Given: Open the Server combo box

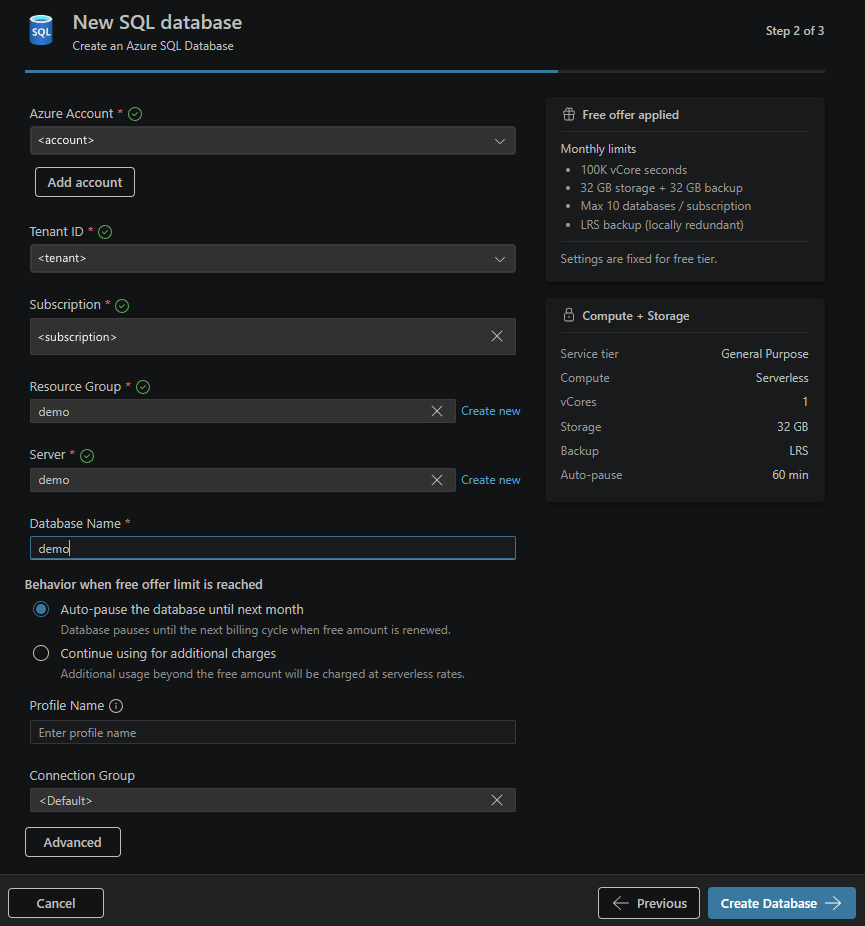Looking at the screenshot, I should pos(243,480).
